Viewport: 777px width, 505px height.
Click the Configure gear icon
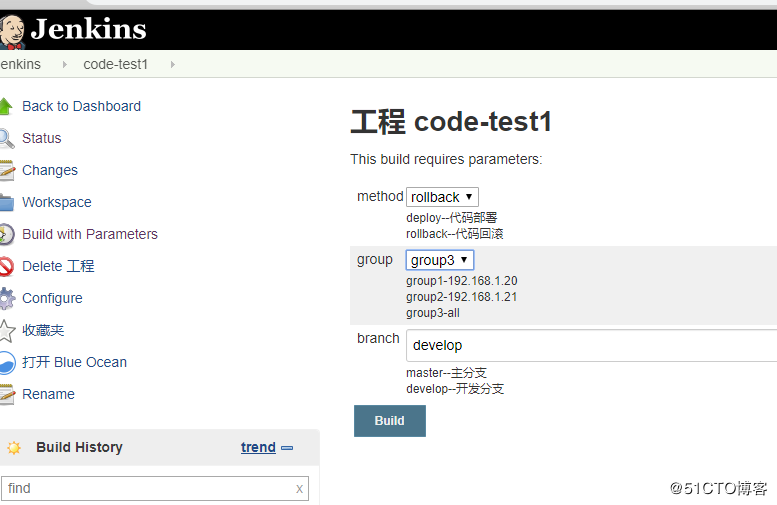[7, 298]
